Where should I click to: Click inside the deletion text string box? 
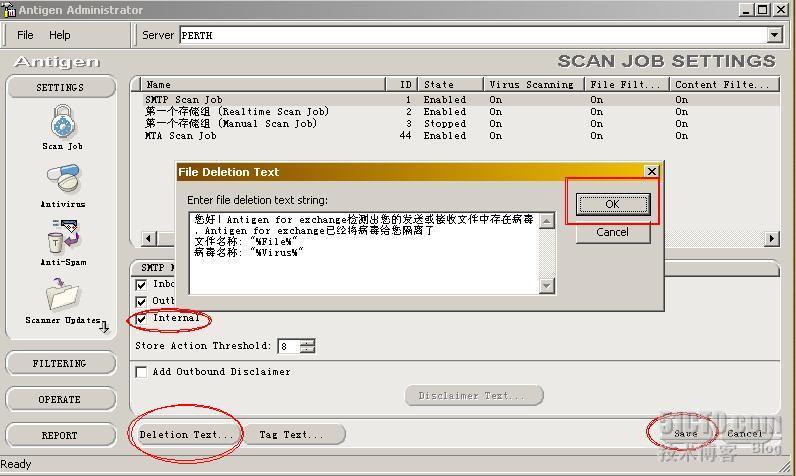coord(363,253)
